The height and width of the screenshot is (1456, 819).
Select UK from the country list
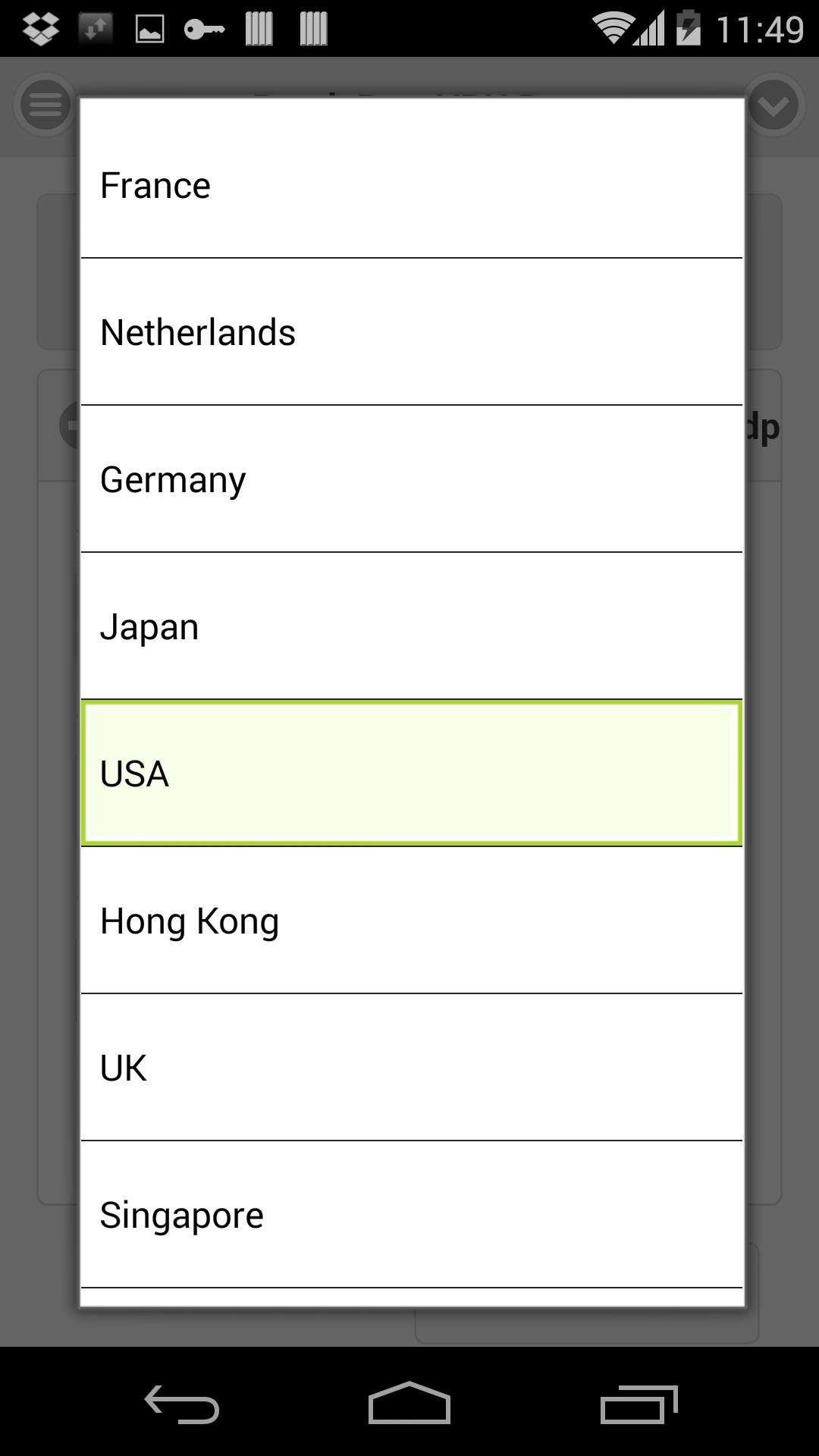click(x=411, y=1068)
